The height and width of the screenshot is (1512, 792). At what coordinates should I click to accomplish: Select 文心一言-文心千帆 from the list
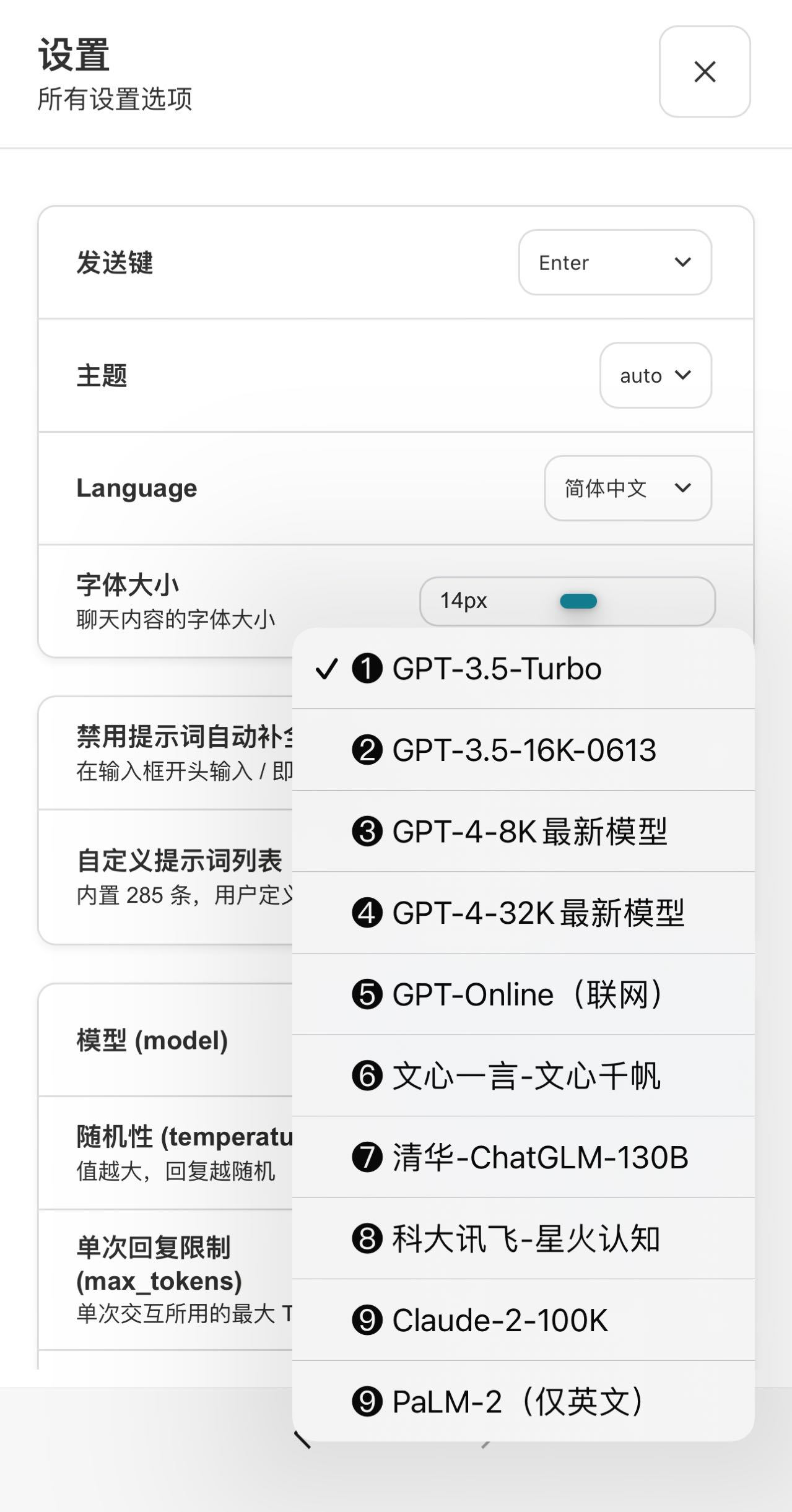coord(523,1075)
